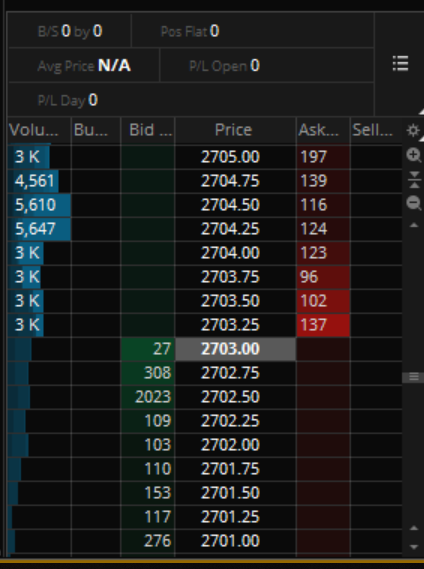
Task: Click the Price column header
Action: tap(236, 130)
